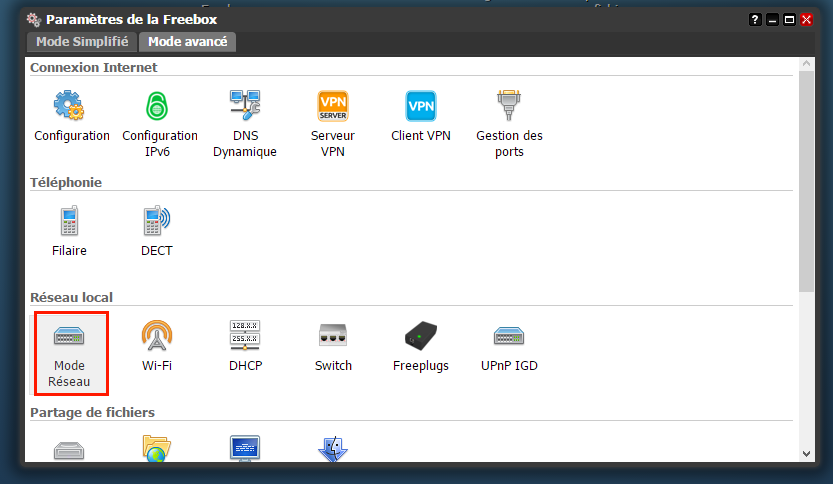Click the Téléphonie section heading
Image resolution: width=833 pixels, height=484 pixels.
66,182
